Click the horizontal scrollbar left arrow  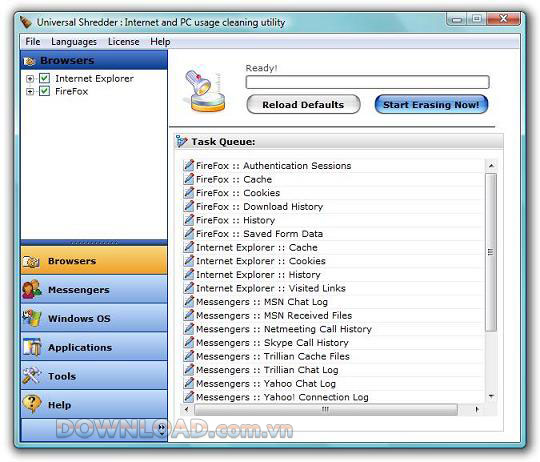coord(187,409)
